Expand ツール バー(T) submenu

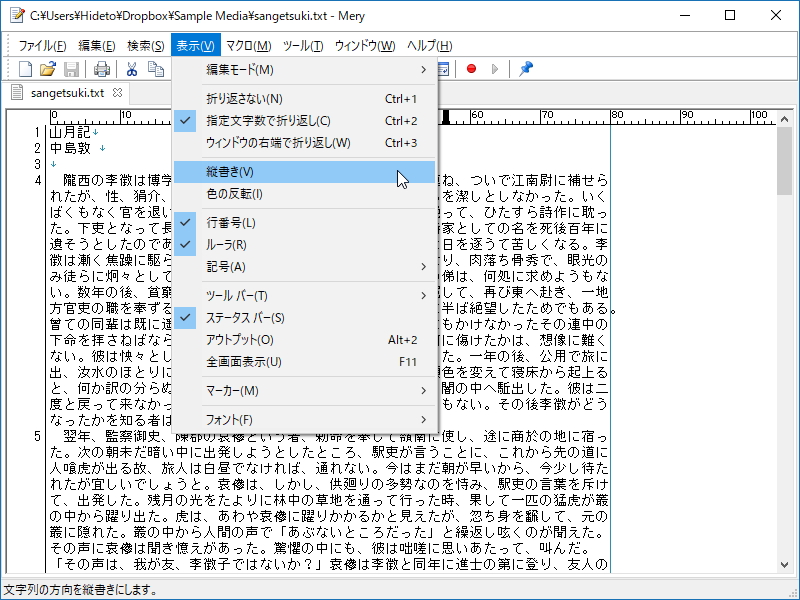tap(305, 295)
